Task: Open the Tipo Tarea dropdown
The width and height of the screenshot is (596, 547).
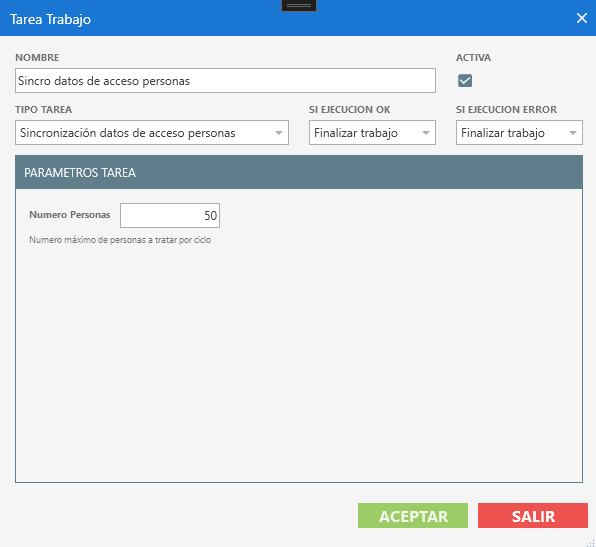Action: tap(152, 133)
